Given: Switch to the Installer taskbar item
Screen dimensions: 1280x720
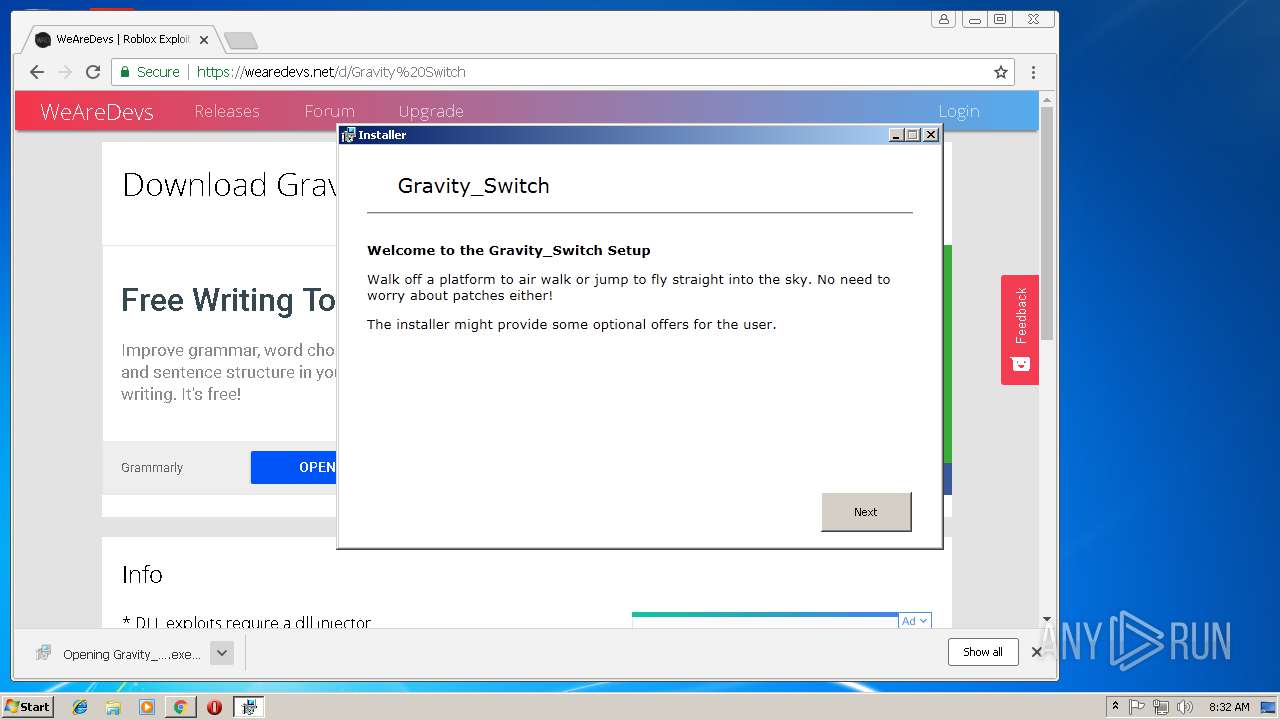Looking at the screenshot, I should pos(248,707).
